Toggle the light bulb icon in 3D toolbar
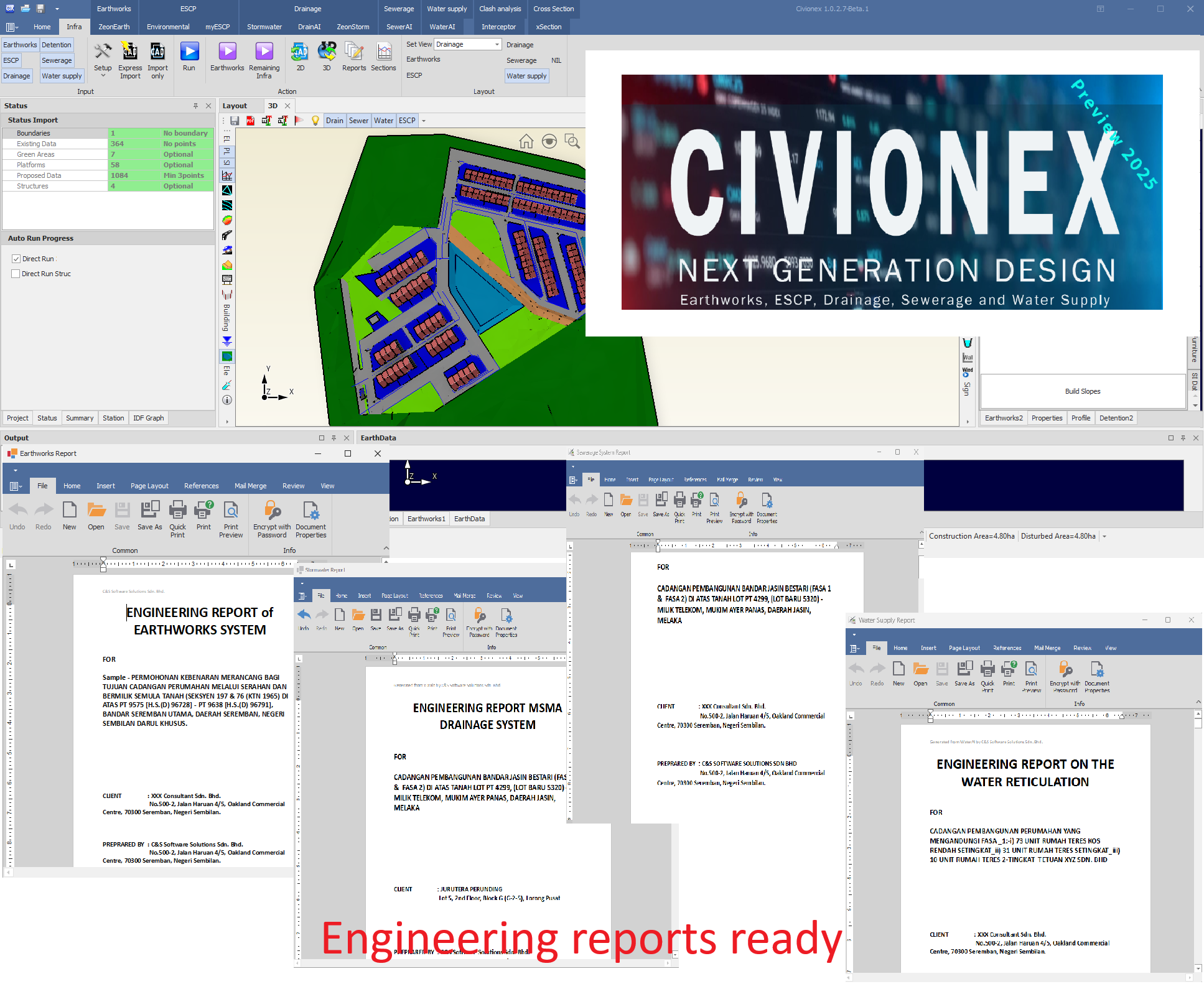Screen dimensions: 1204x984 315,121
